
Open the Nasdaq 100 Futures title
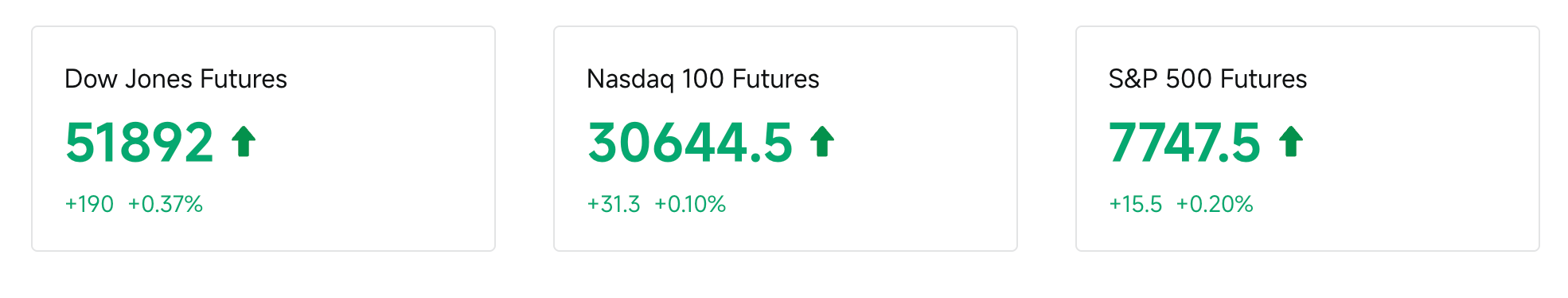(703, 79)
